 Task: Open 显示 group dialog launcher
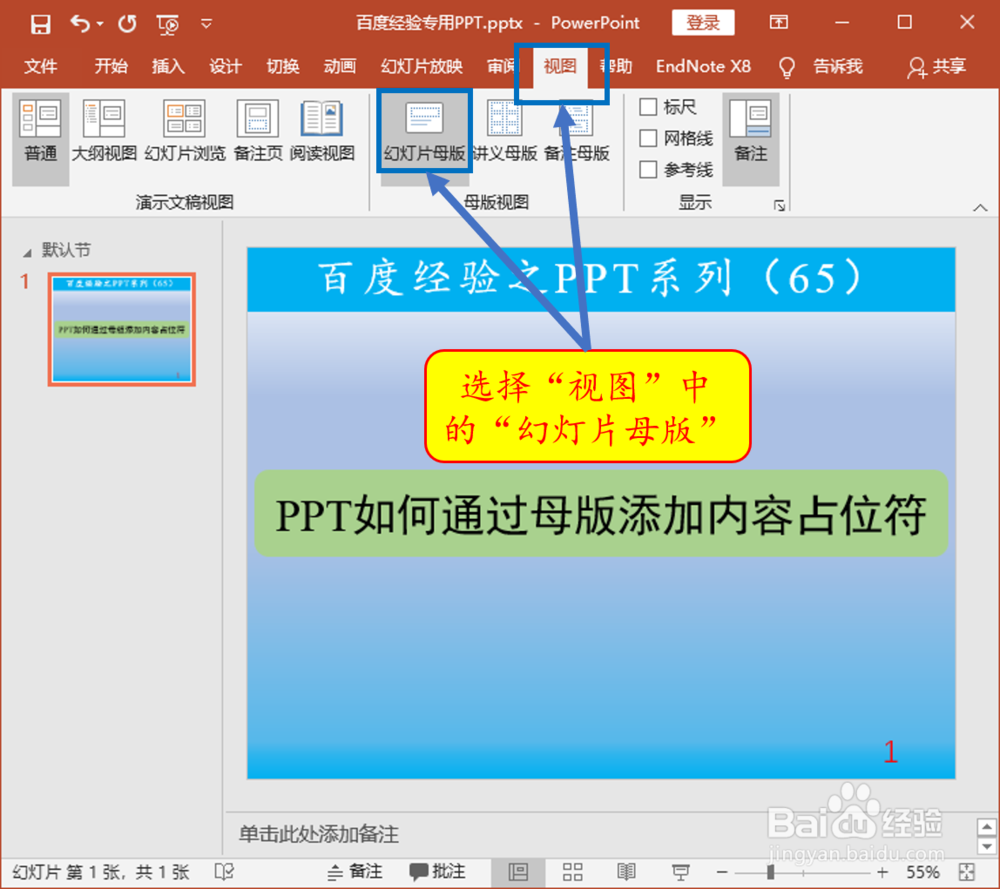tap(779, 205)
